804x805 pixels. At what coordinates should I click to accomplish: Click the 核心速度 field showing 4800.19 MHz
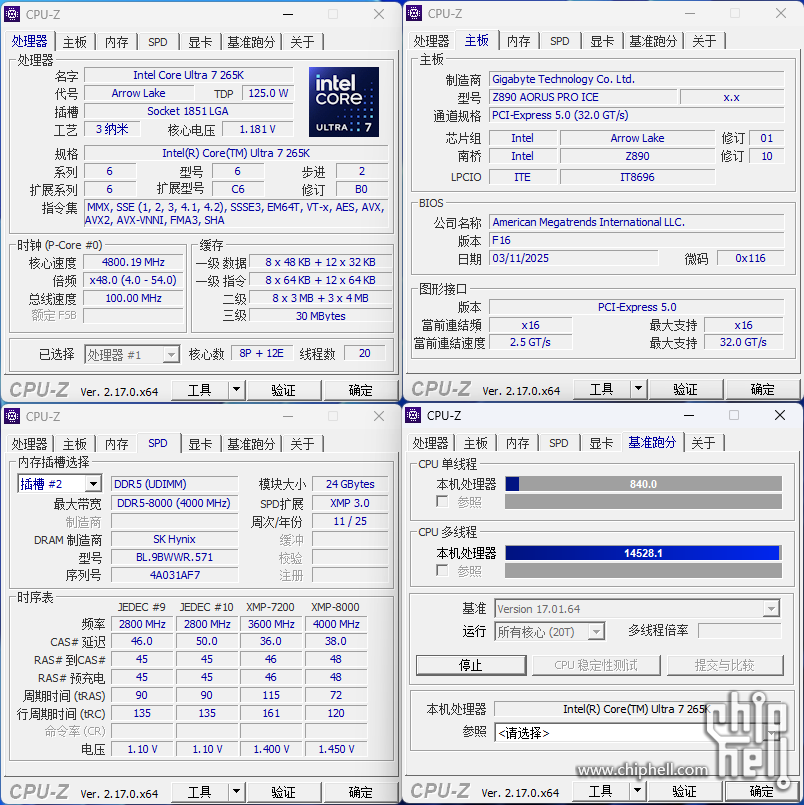[133, 263]
